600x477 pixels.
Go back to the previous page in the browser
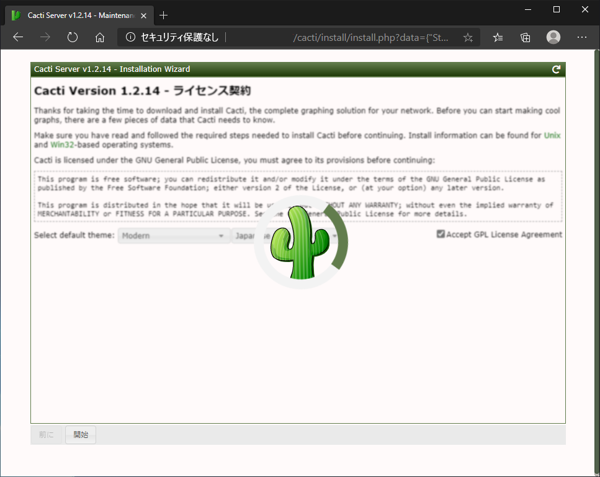click(x=18, y=37)
